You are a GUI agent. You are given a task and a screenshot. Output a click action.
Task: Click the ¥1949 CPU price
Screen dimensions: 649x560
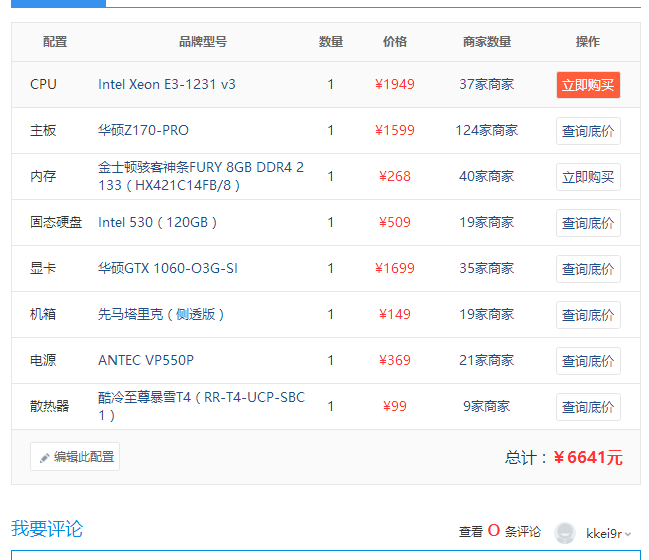click(394, 84)
